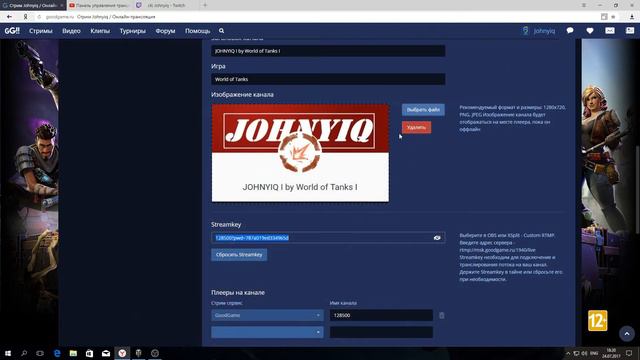Viewport: 640px width, 360px height.
Task: Open Windows taskbar search
Action: tap(24, 353)
